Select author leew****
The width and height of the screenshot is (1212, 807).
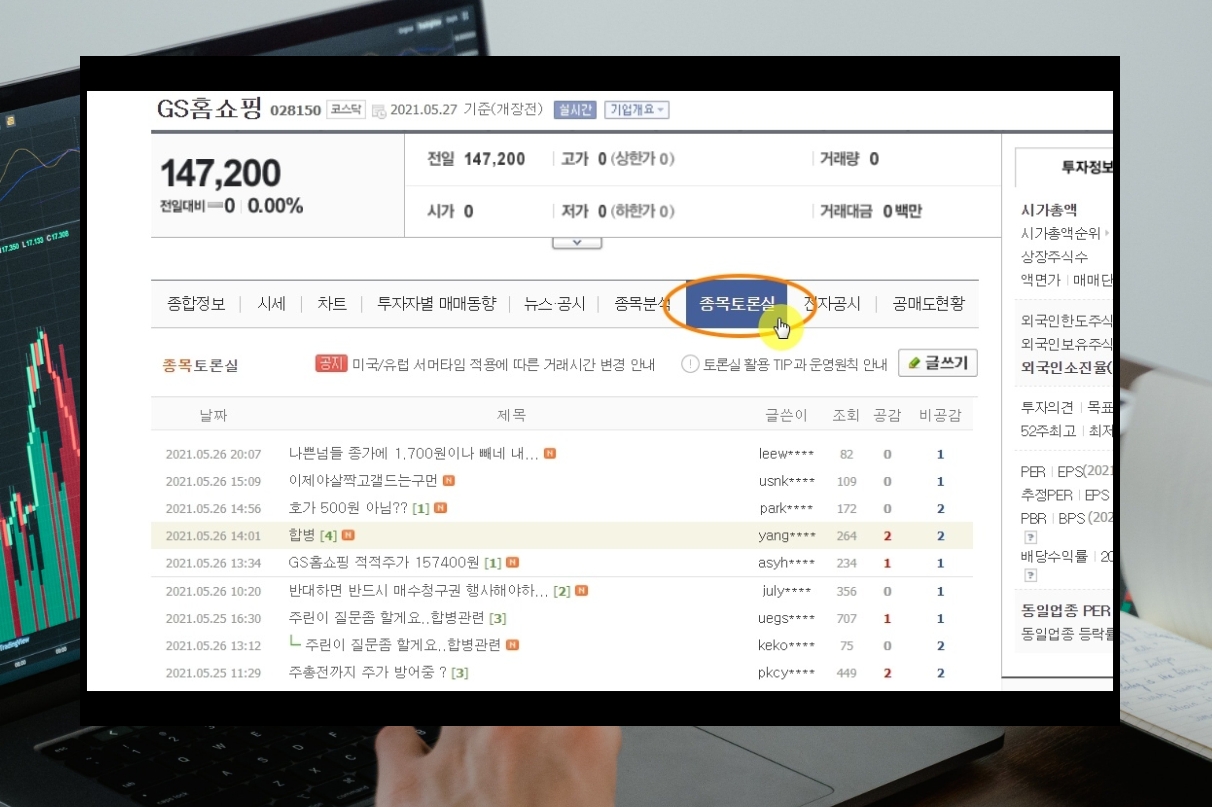pos(787,454)
